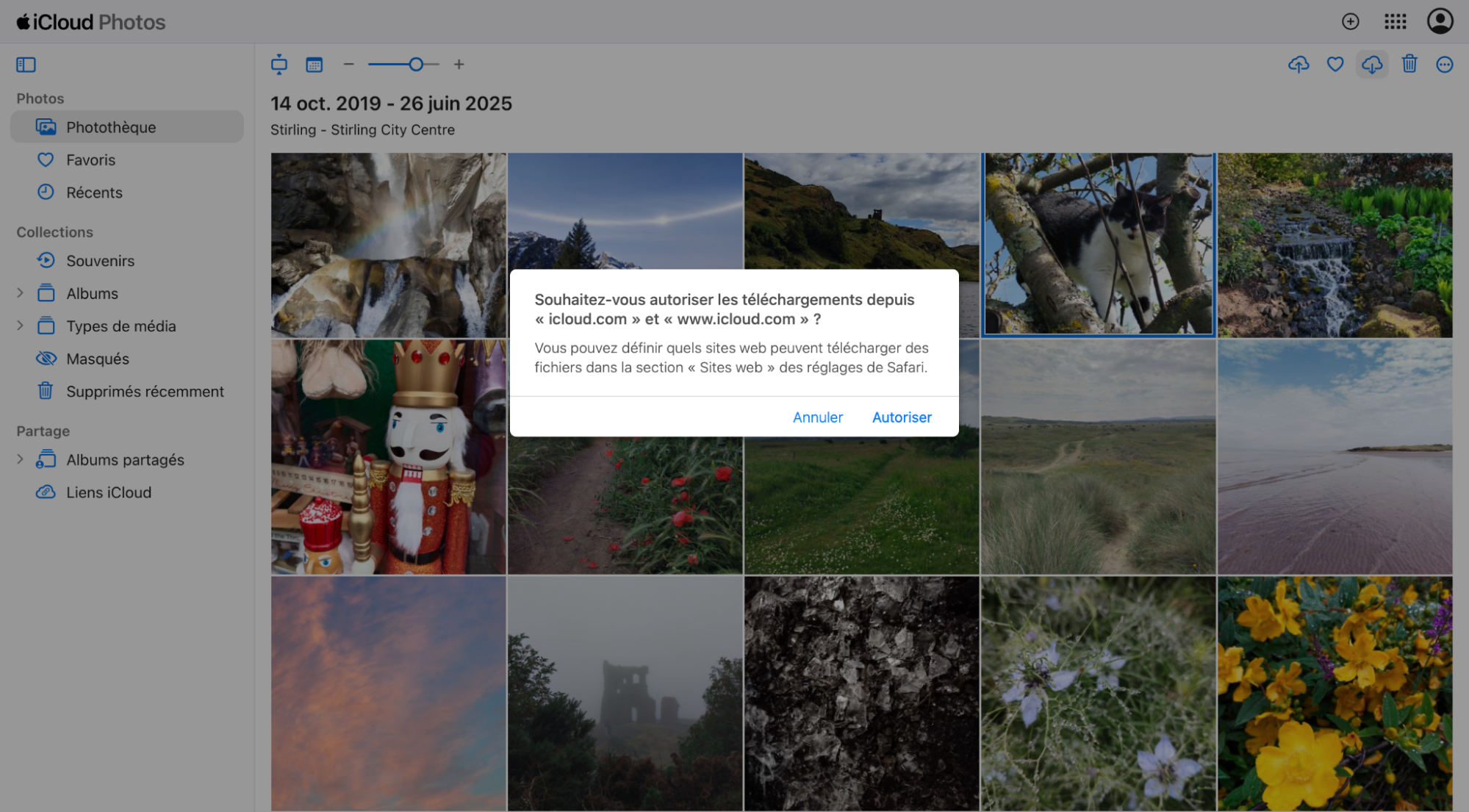This screenshot has width=1469, height=812.
Task: Expand the Albums section
Action: coord(18,292)
